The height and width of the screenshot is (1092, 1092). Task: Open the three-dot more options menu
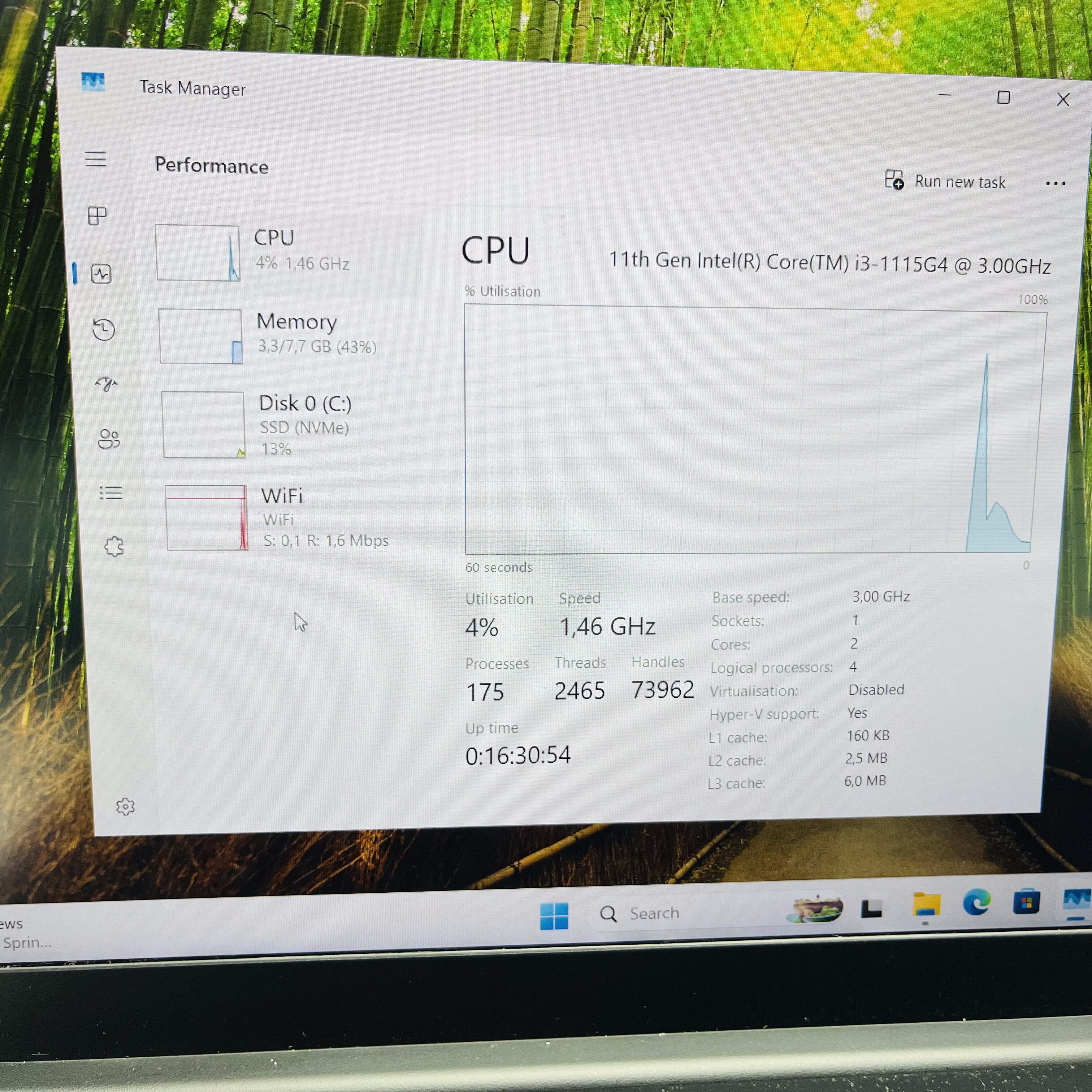click(1055, 184)
